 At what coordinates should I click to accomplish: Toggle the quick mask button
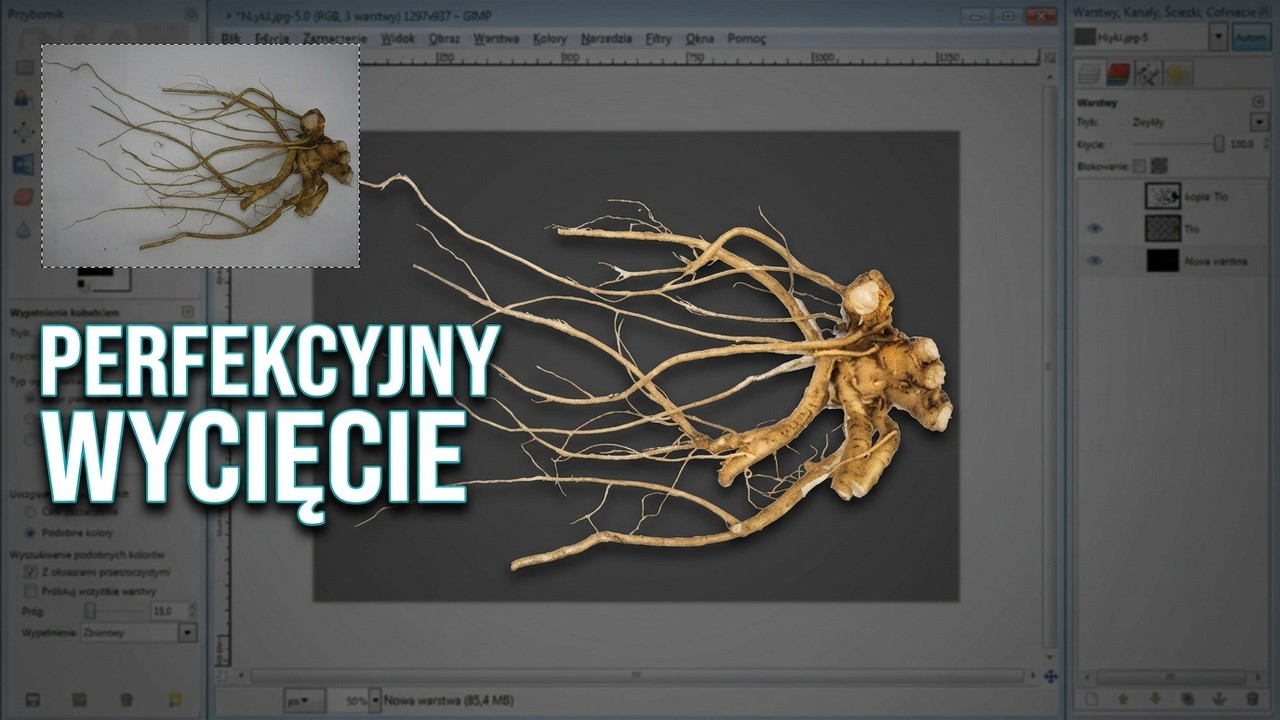pos(225,677)
